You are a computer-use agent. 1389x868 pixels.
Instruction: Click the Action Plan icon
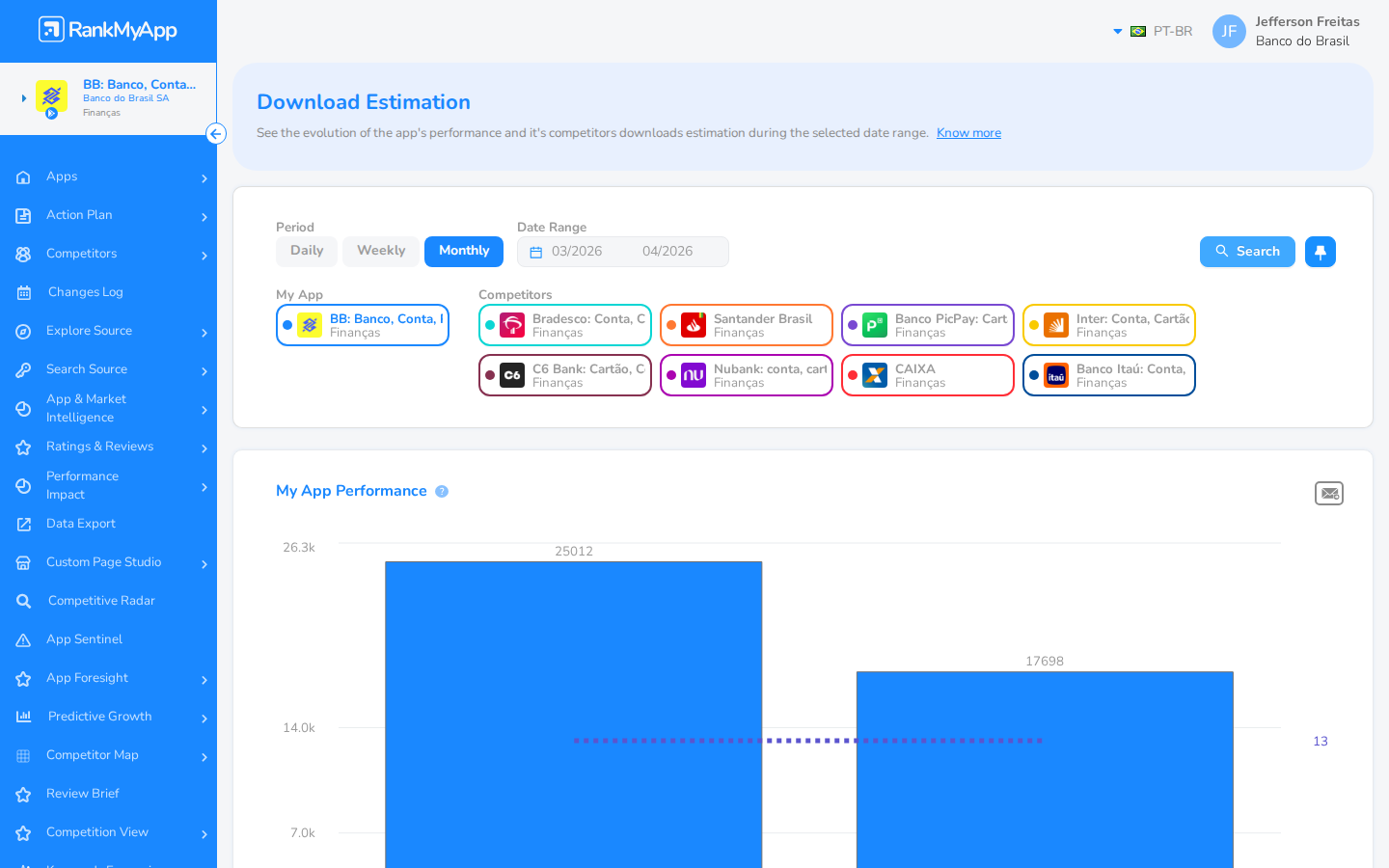click(x=23, y=216)
